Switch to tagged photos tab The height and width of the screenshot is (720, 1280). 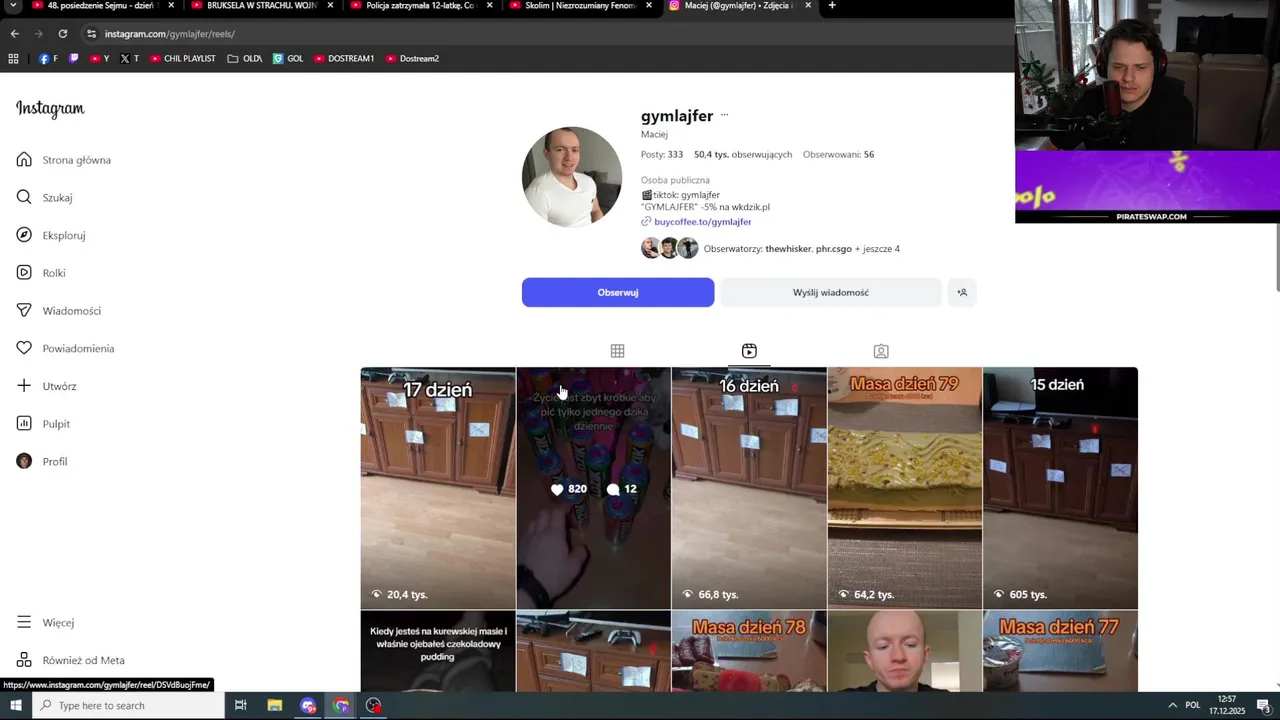pos(881,351)
